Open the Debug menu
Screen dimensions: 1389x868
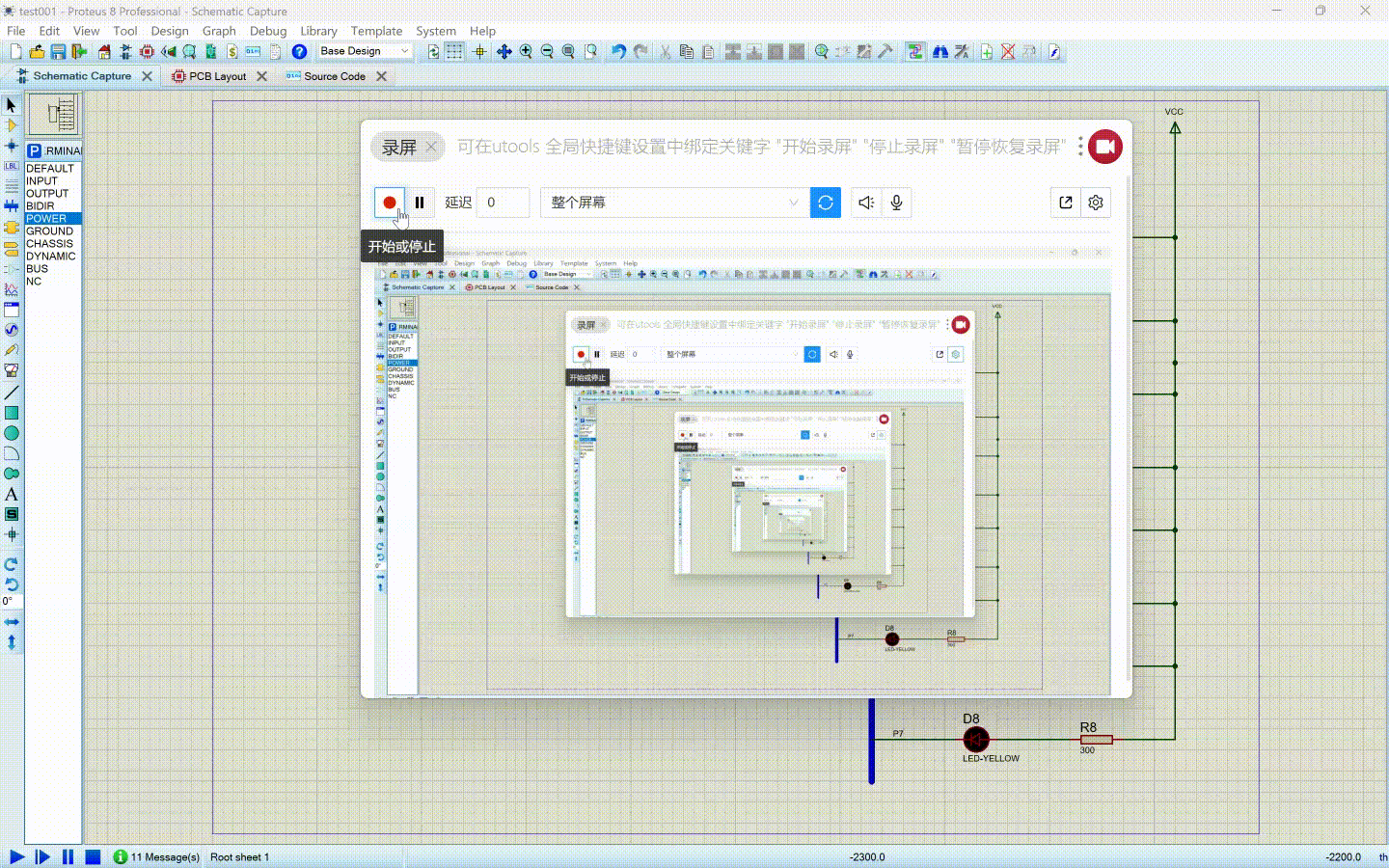pyautogui.click(x=268, y=31)
